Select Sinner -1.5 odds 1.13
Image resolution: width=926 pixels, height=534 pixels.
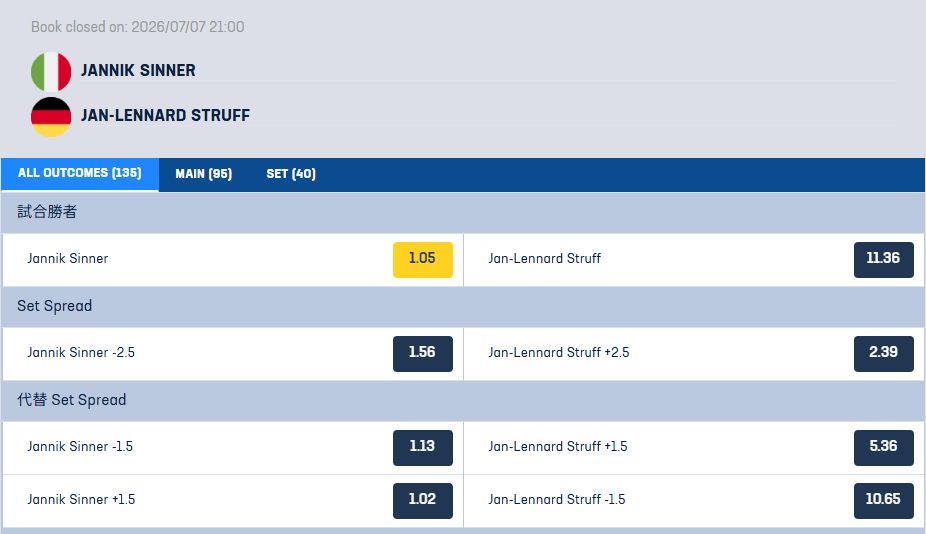click(x=423, y=447)
